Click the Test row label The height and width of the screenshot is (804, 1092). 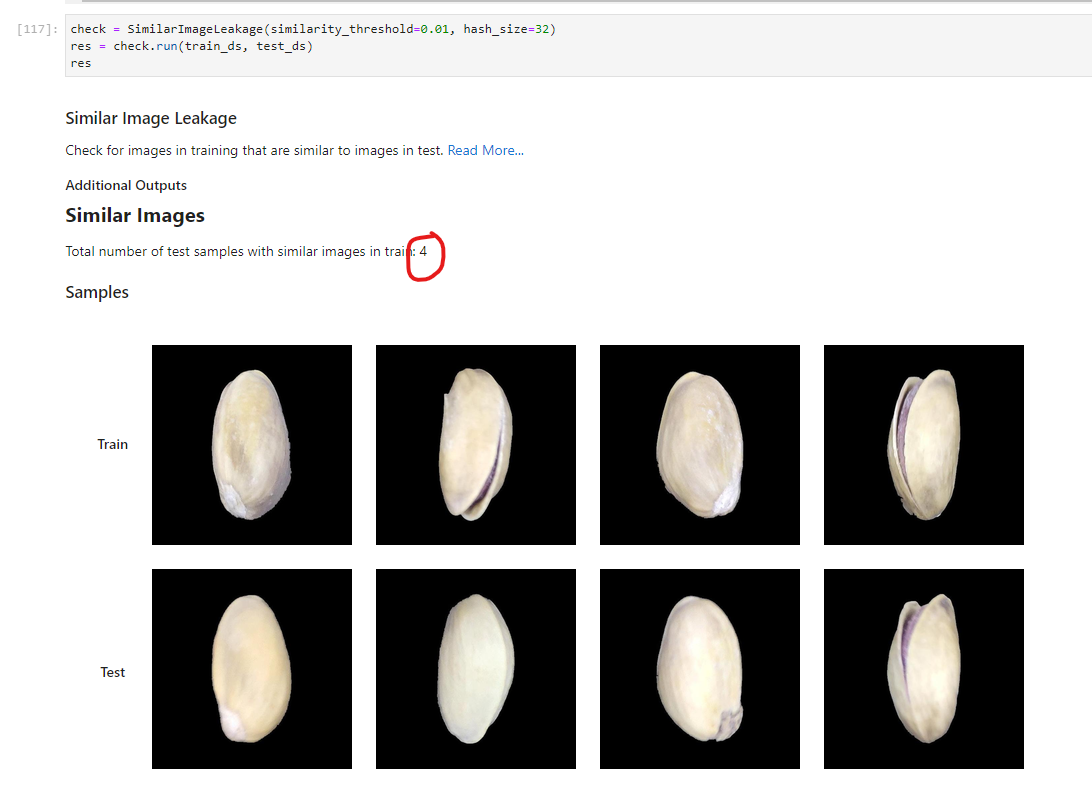(112, 672)
